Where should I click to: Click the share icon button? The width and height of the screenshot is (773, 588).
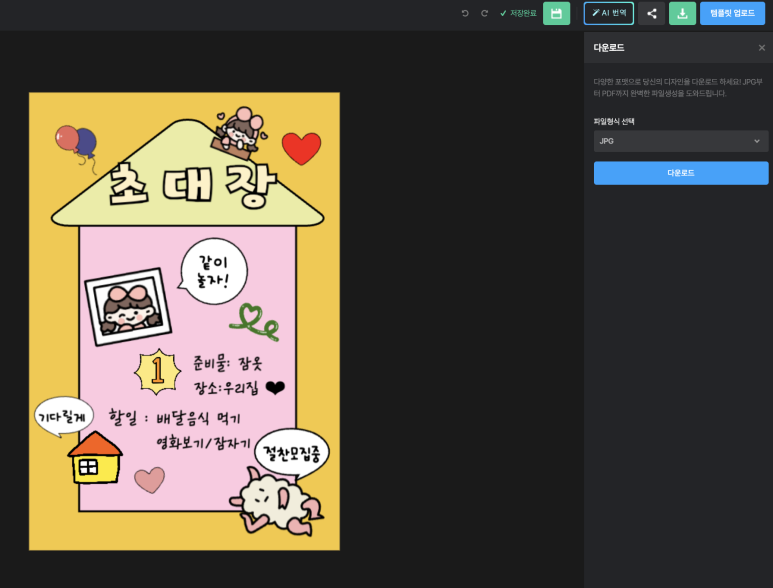[652, 13]
